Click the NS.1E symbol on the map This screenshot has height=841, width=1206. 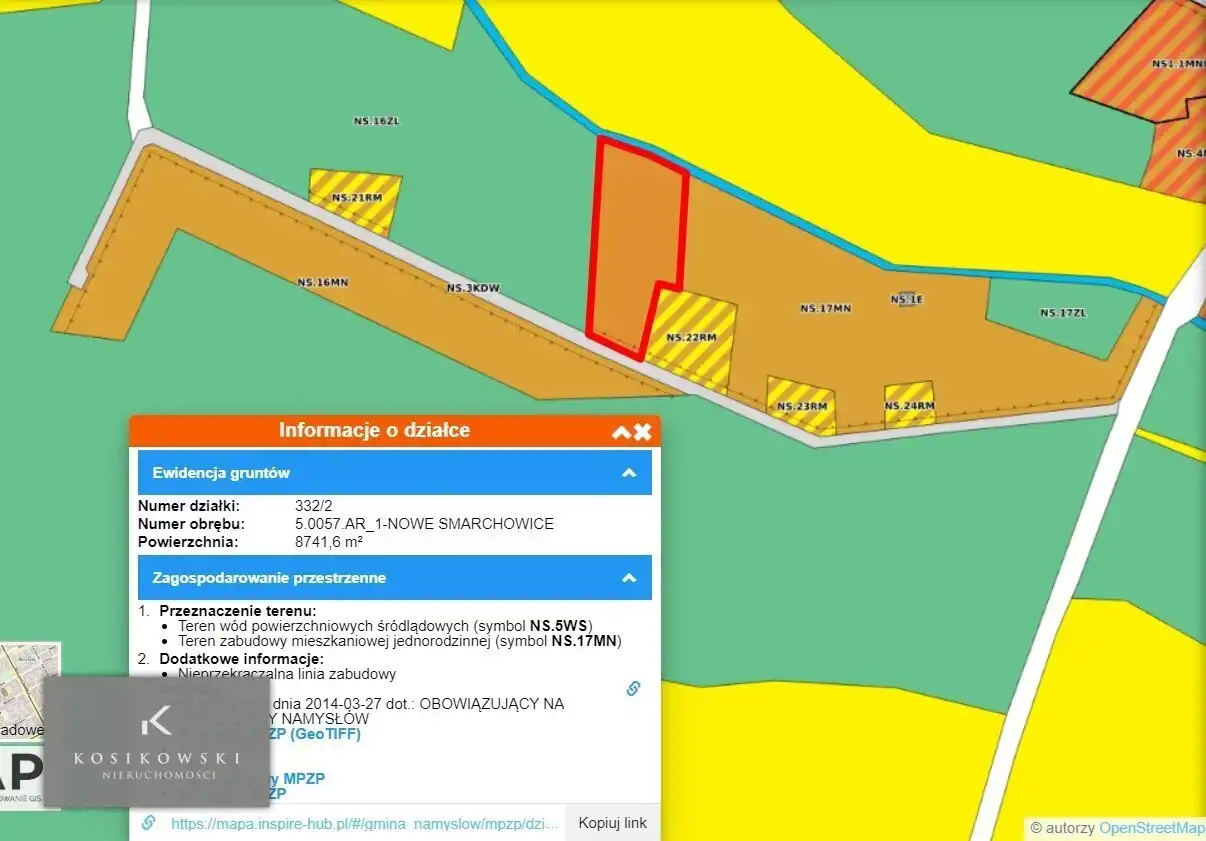pyautogui.click(x=905, y=299)
